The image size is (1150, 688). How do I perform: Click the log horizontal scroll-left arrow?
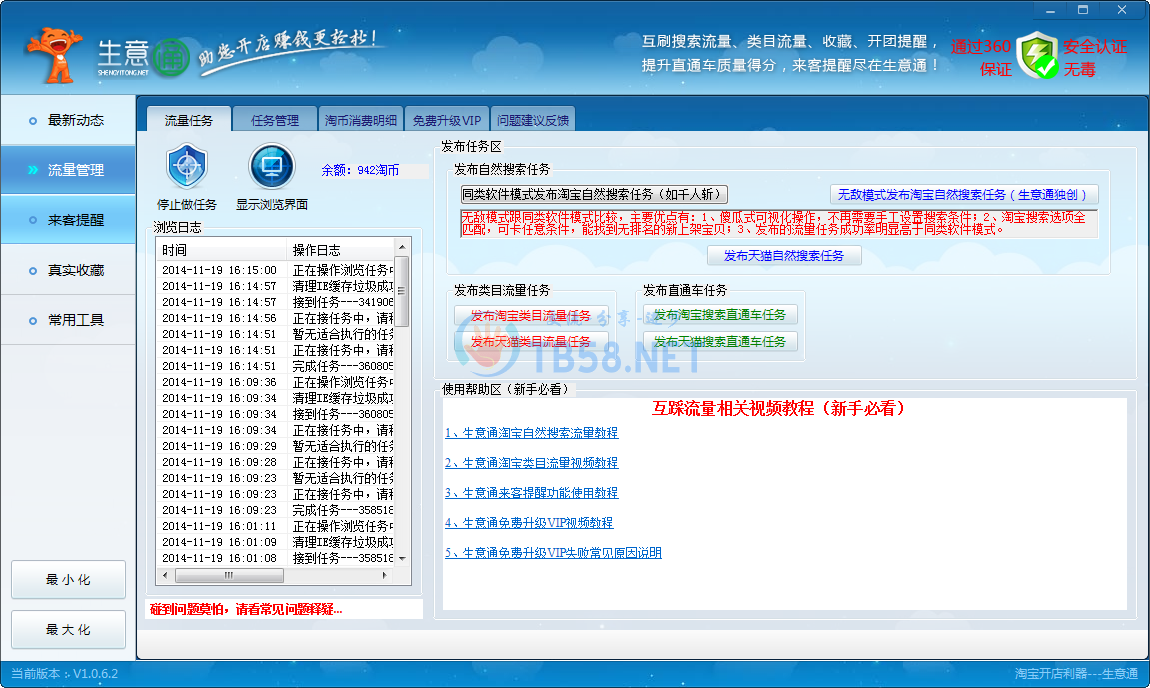point(165,576)
